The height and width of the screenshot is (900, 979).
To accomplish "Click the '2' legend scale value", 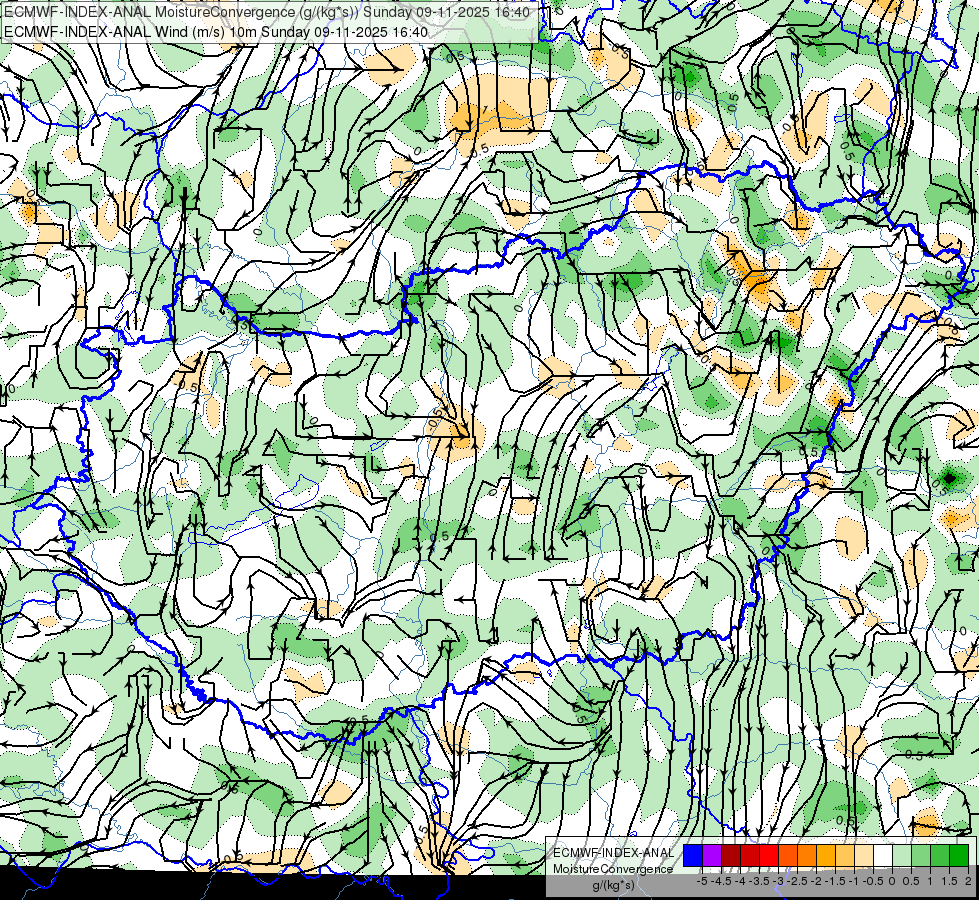I will (968, 881).
